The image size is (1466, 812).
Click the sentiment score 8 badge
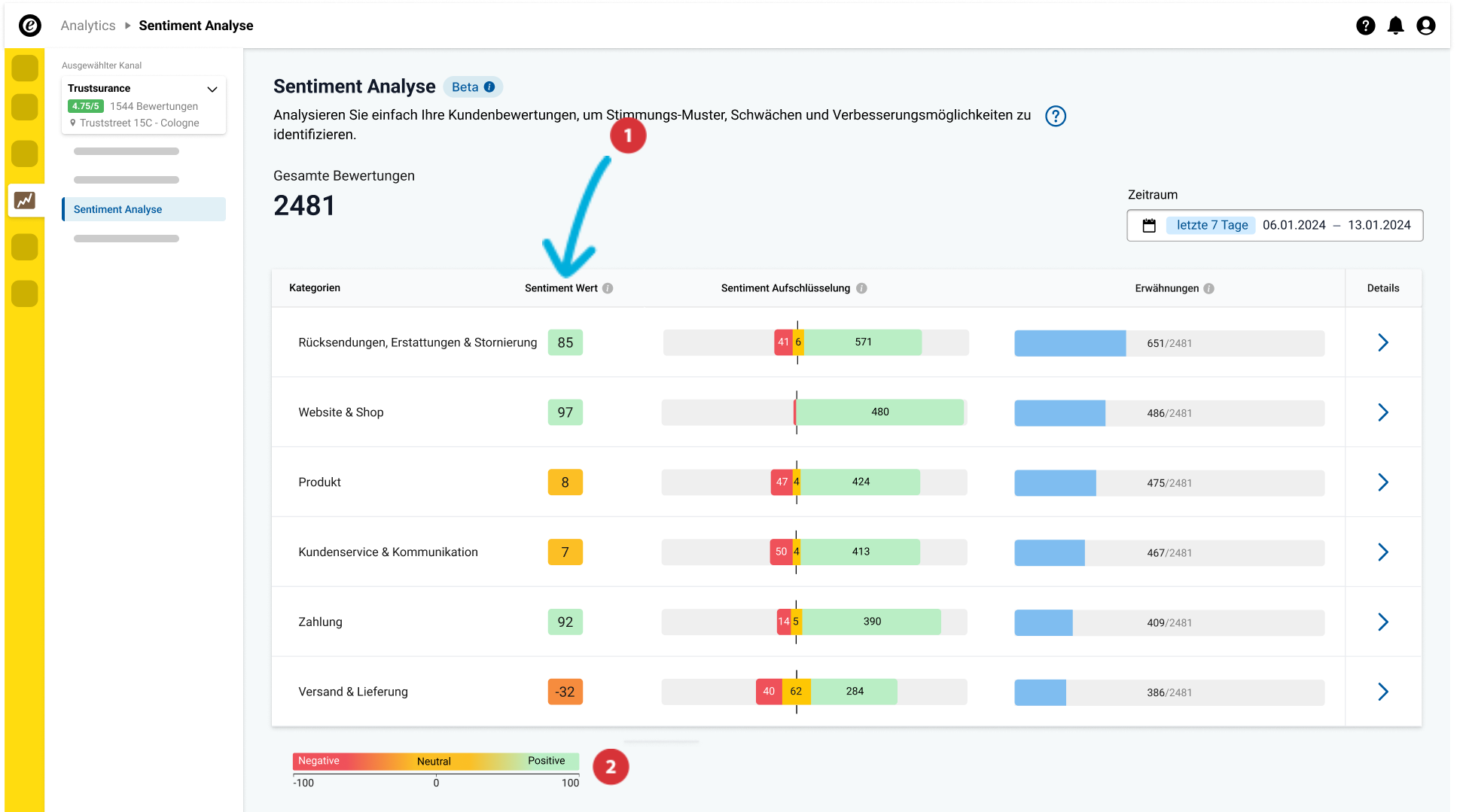pos(565,482)
